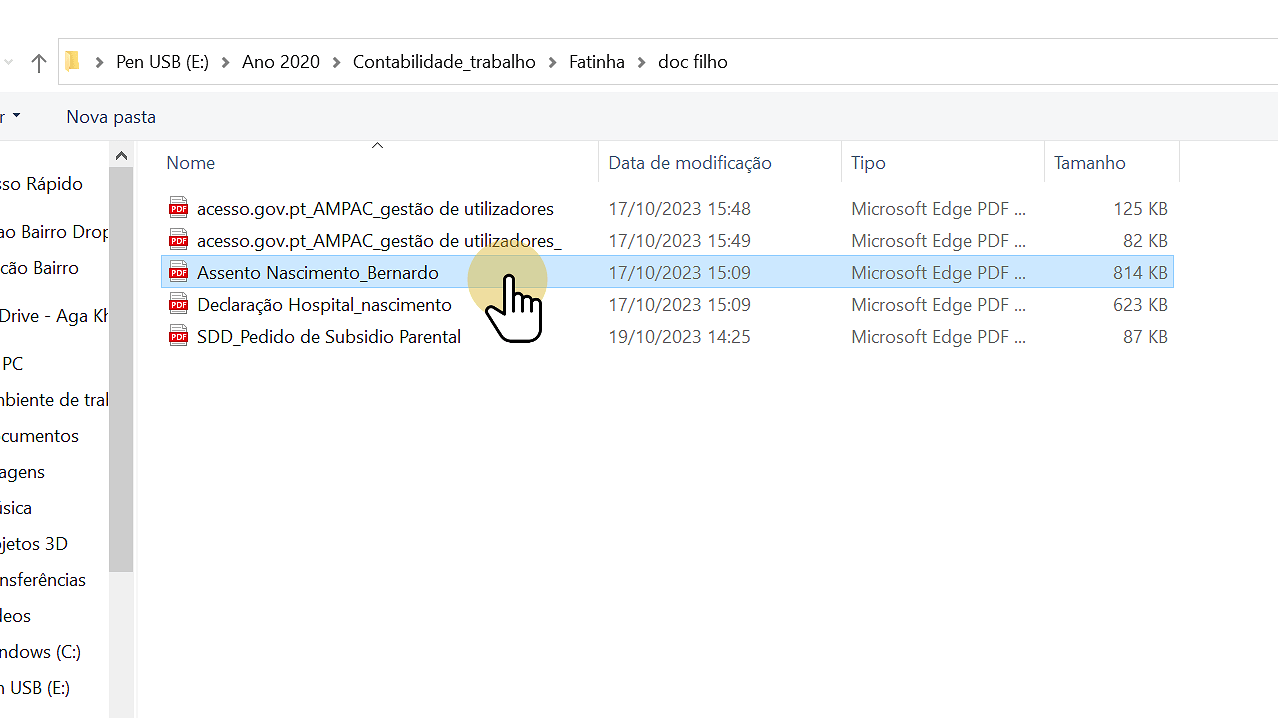This screenshot has height=718, width=1278.
Task: Click PDF icon of first acesso.gov.pt file
Action: click(x=179, y=209)
